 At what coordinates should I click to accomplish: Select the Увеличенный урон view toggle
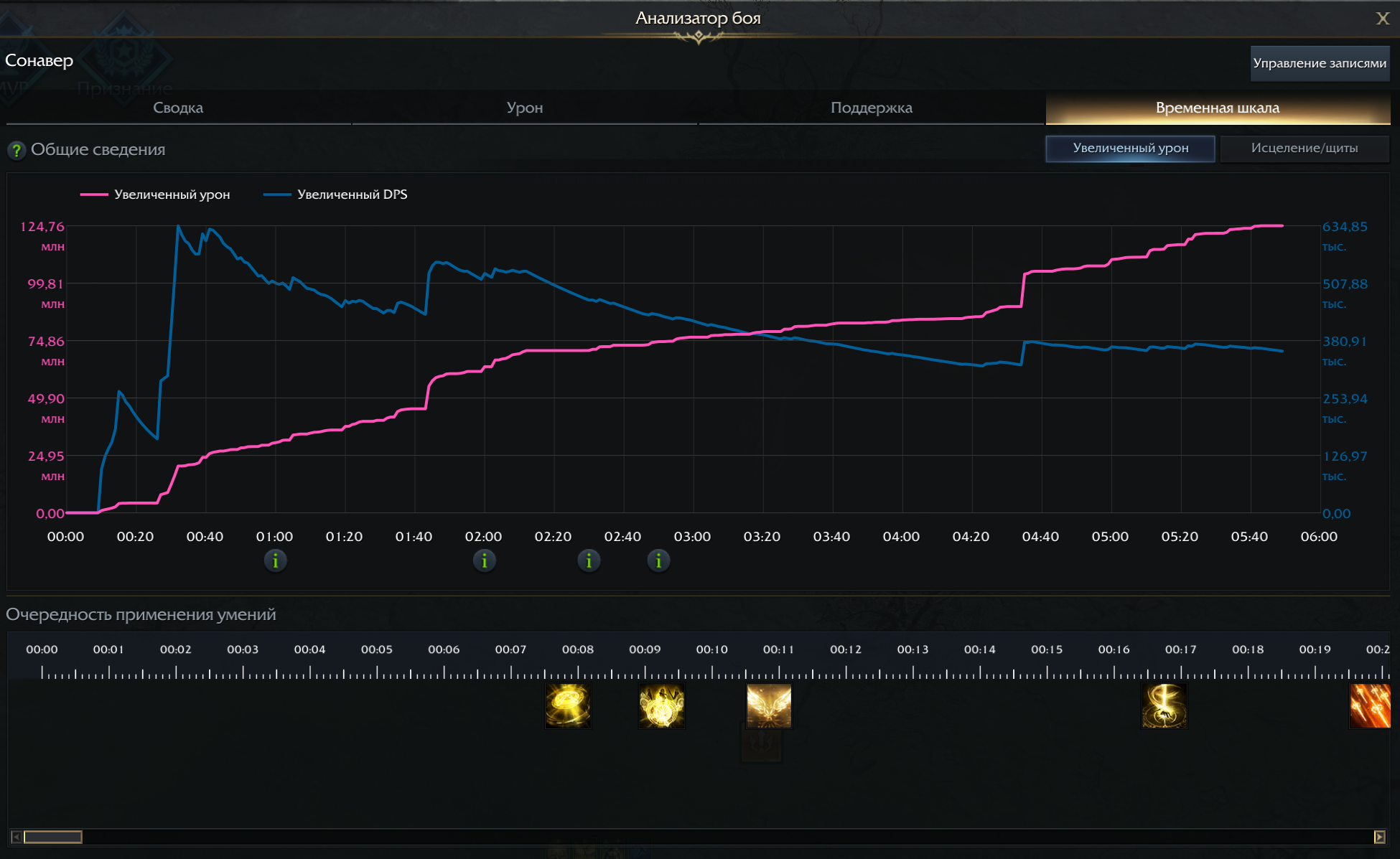pos(1130,149)
